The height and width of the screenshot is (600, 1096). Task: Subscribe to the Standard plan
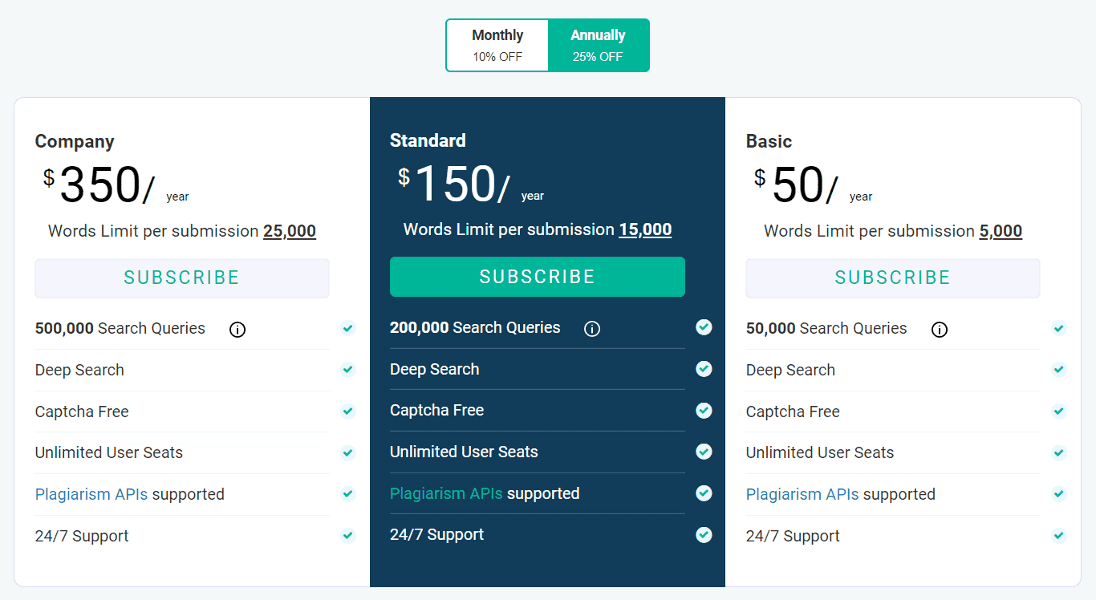pyautogui.click(x=537, y=277)
